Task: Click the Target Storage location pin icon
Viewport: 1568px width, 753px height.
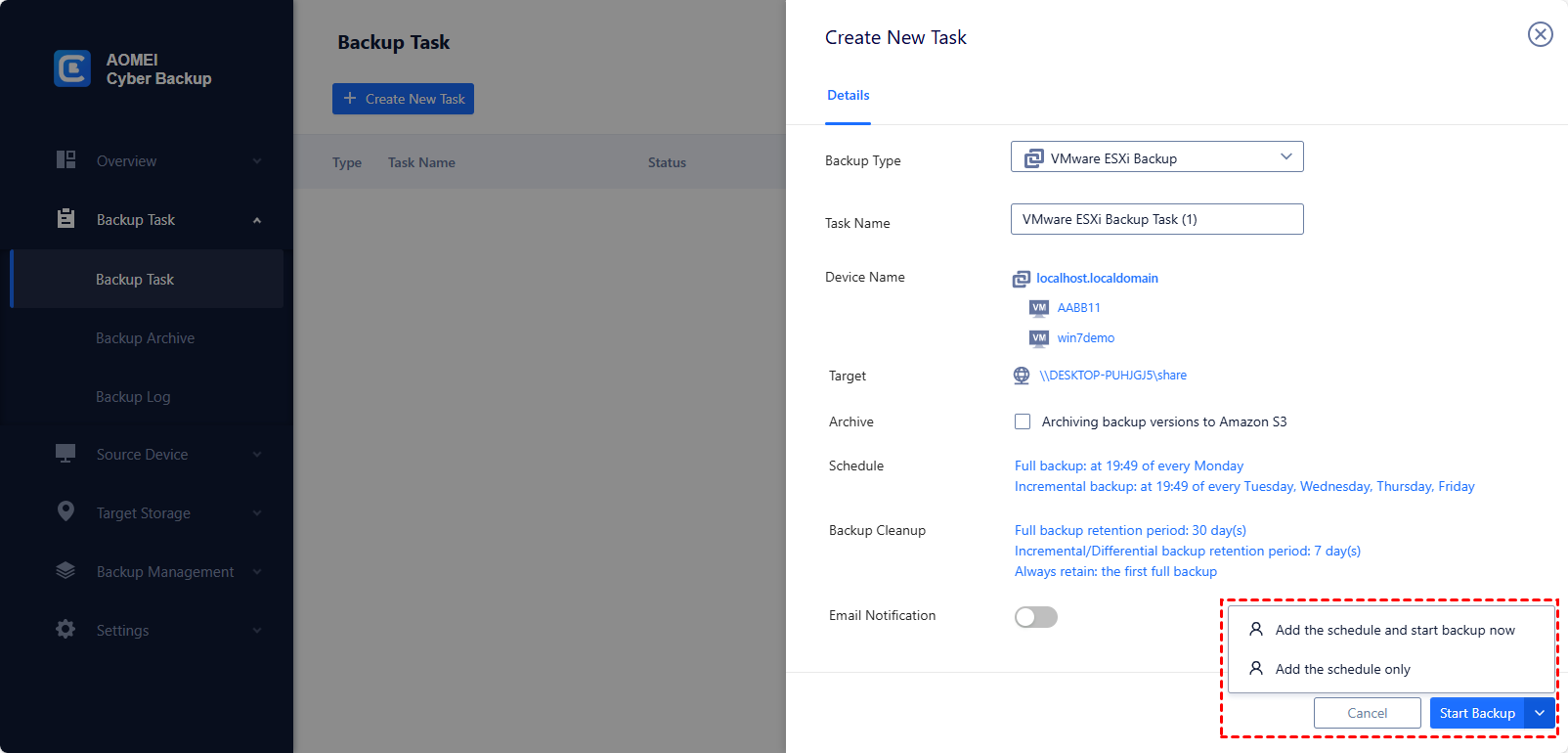Action: click(x=65, y=511)
